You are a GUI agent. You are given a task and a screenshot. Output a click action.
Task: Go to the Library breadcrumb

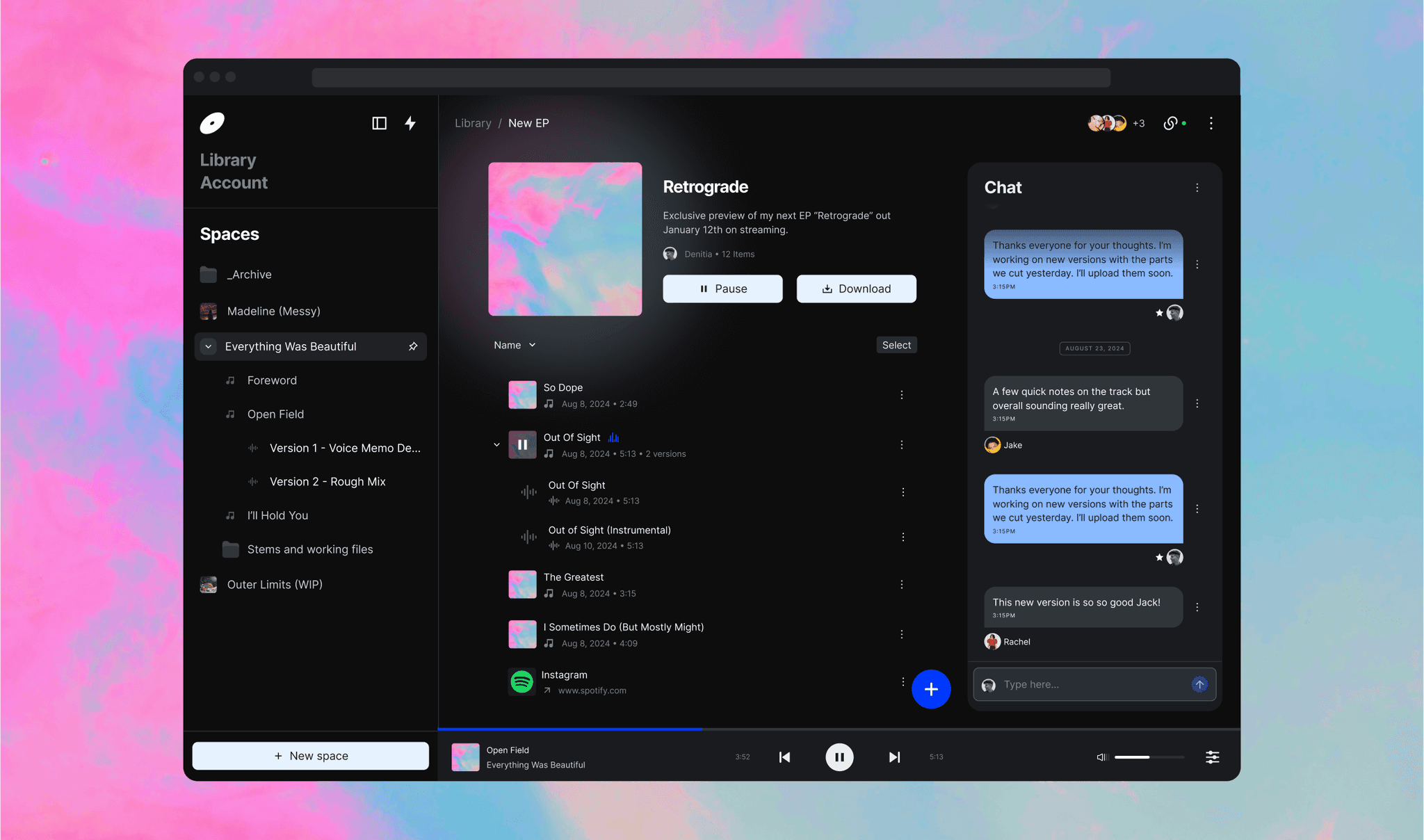coord(473,123)
